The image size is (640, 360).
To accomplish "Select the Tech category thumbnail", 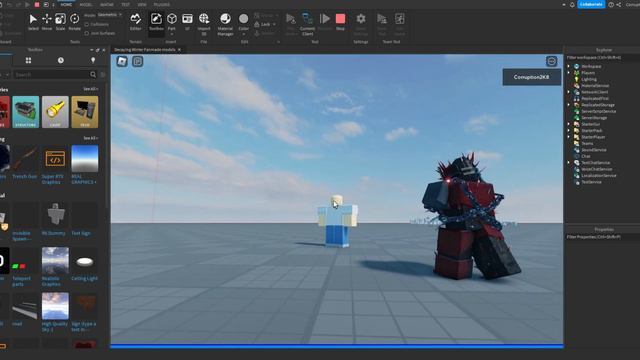I will coord(84,112).
